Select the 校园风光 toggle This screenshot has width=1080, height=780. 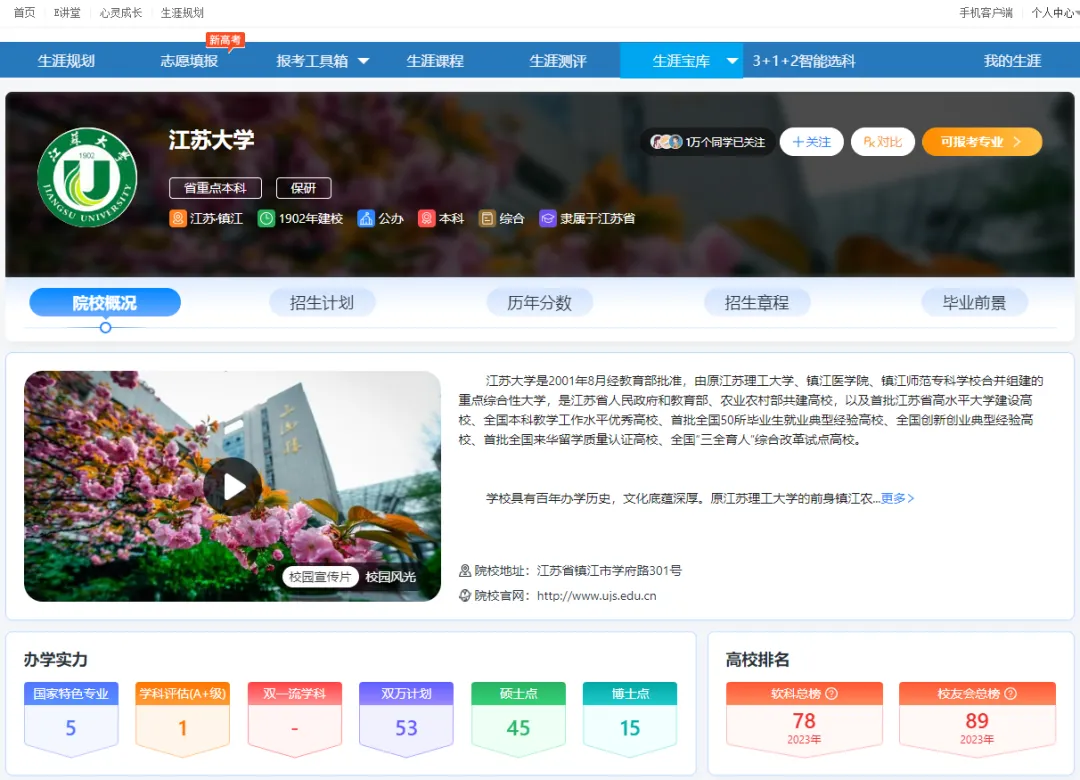click(391, 577)
